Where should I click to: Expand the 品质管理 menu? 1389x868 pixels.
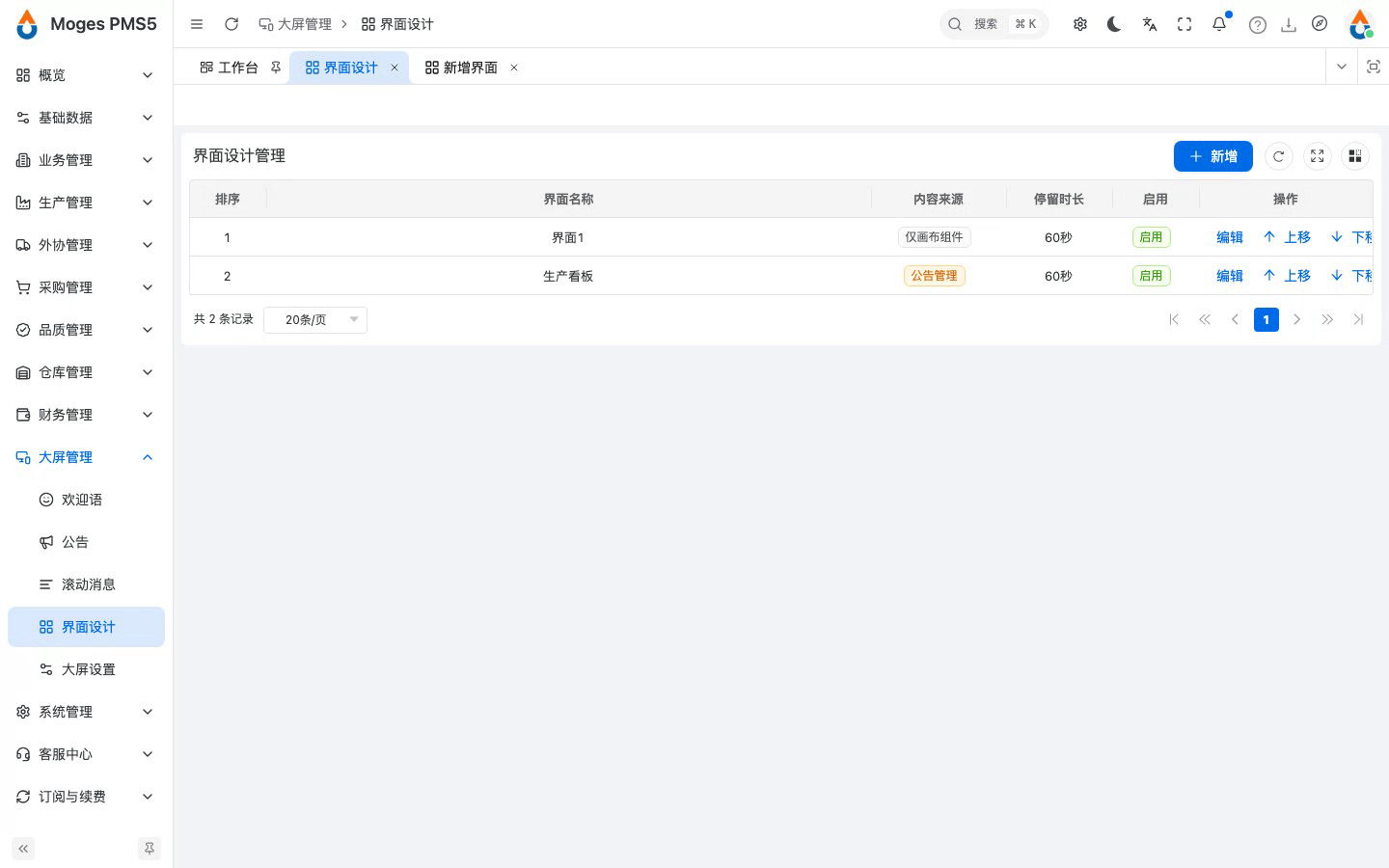(86, 330)
